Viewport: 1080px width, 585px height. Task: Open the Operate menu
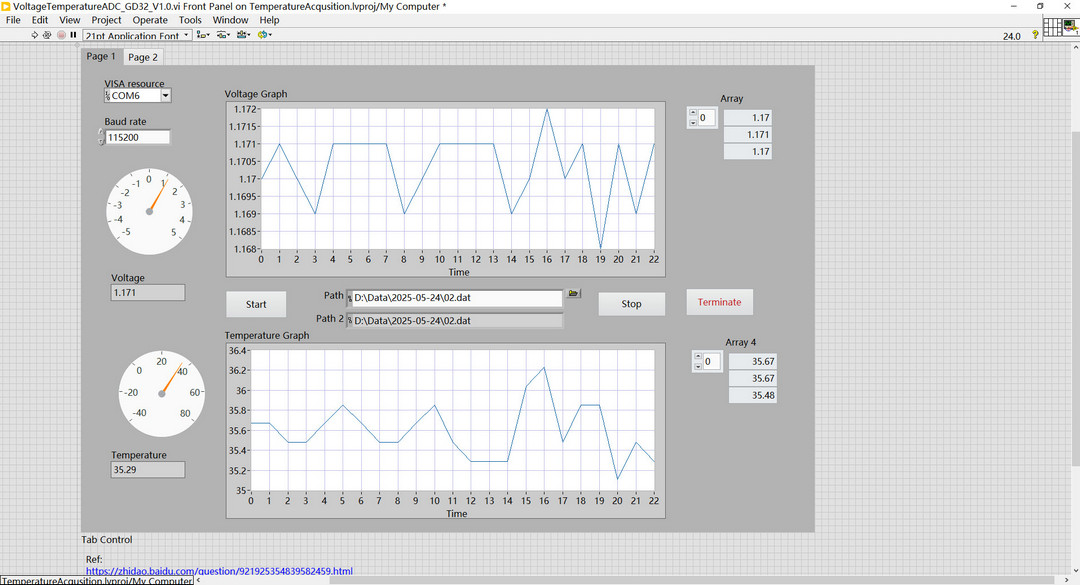click(150, 20)
